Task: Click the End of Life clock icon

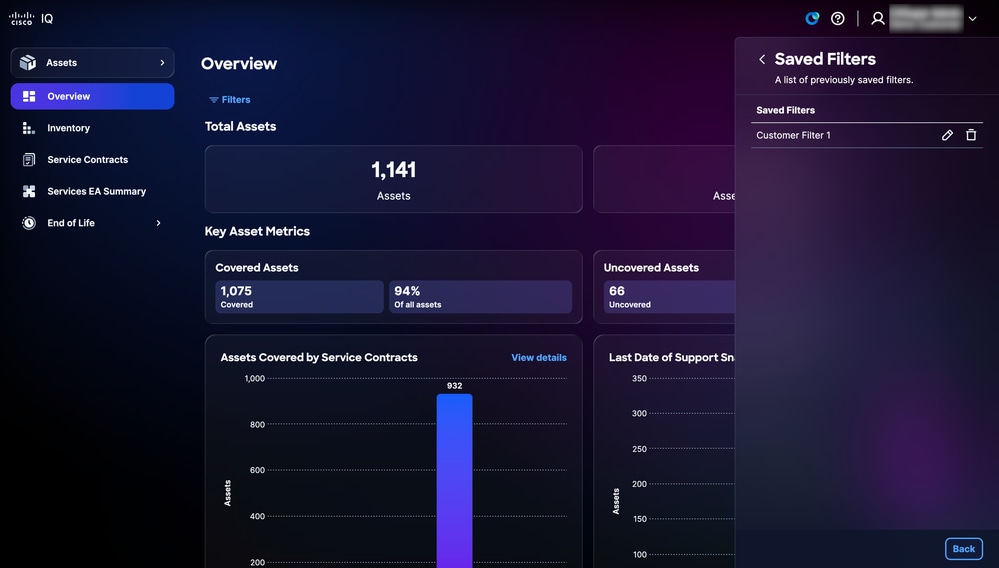Action: coord(29,223)
